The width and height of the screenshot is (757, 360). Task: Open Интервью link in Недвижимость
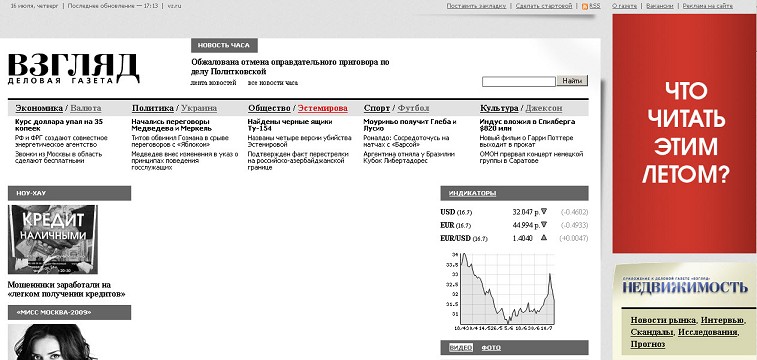pyautogui.click(x=722, y=320)
